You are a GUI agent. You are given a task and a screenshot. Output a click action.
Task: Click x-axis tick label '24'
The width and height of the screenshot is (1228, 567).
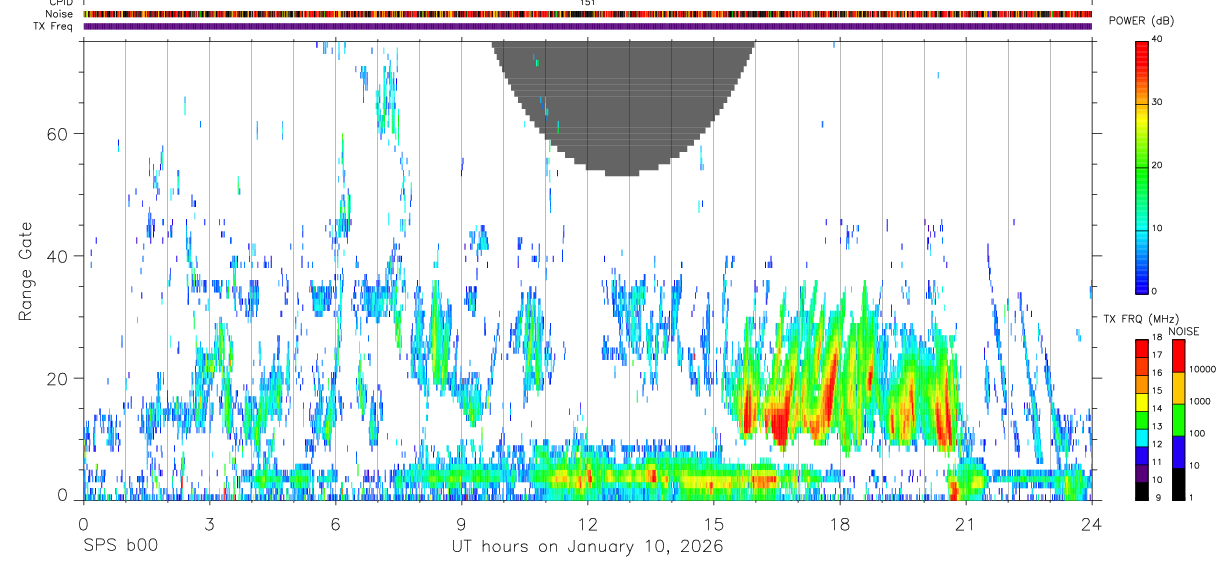(x=1092, y=523)
